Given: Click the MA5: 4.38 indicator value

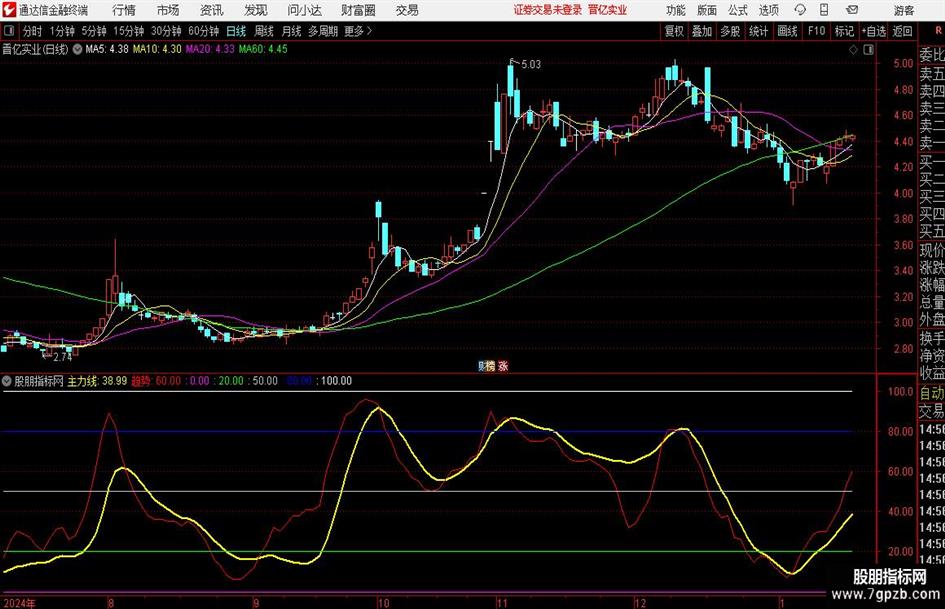Looking at the screenshot, I should (x=107, y=49).
